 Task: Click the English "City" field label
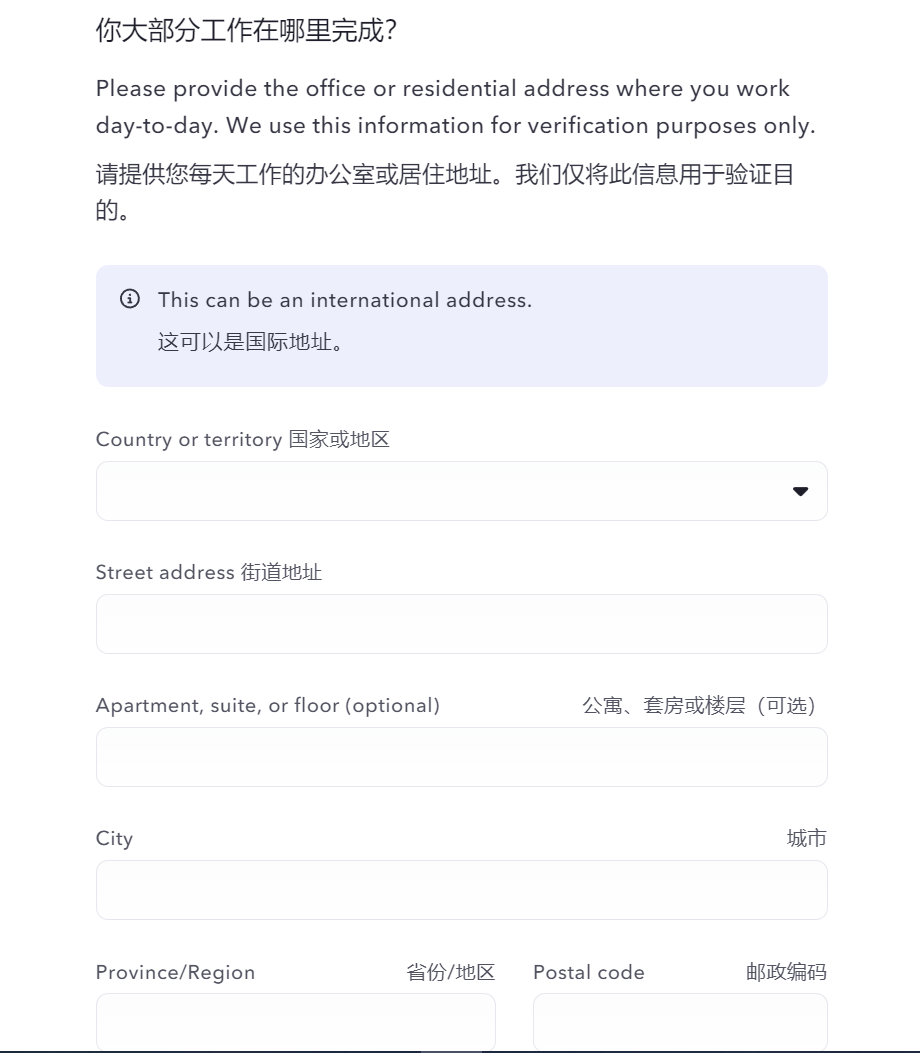click(x=114, y=839)
